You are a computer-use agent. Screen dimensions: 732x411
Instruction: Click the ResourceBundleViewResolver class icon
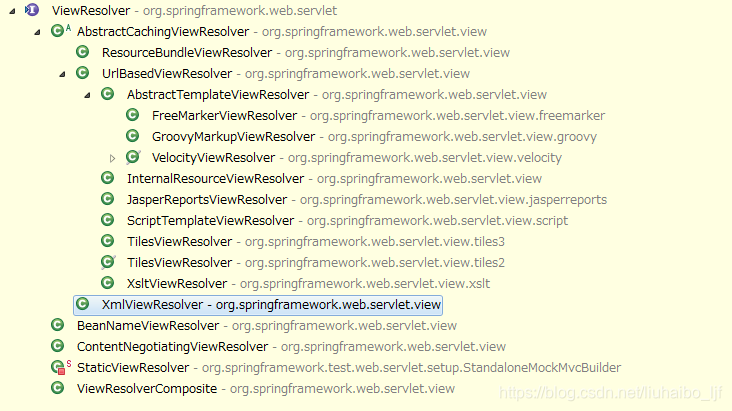pos(83,52)
